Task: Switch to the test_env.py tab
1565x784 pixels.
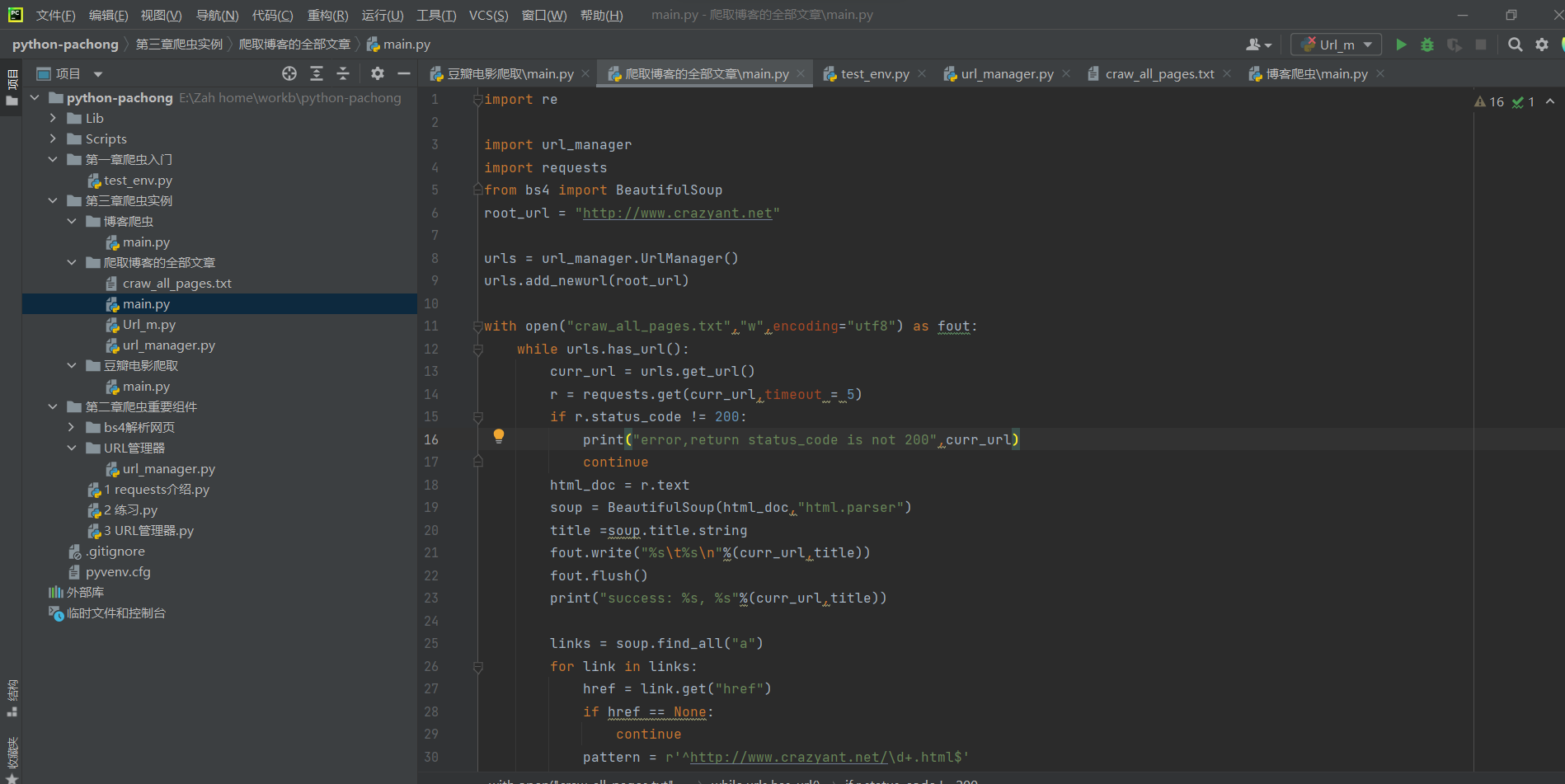Action: pyautogui.click(x=874, y=73)
